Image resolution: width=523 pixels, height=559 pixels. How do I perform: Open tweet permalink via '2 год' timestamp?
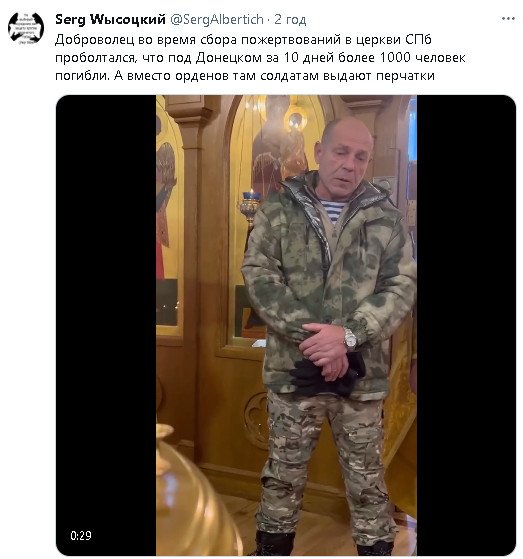pyautogui.click(x=290, y=19)
